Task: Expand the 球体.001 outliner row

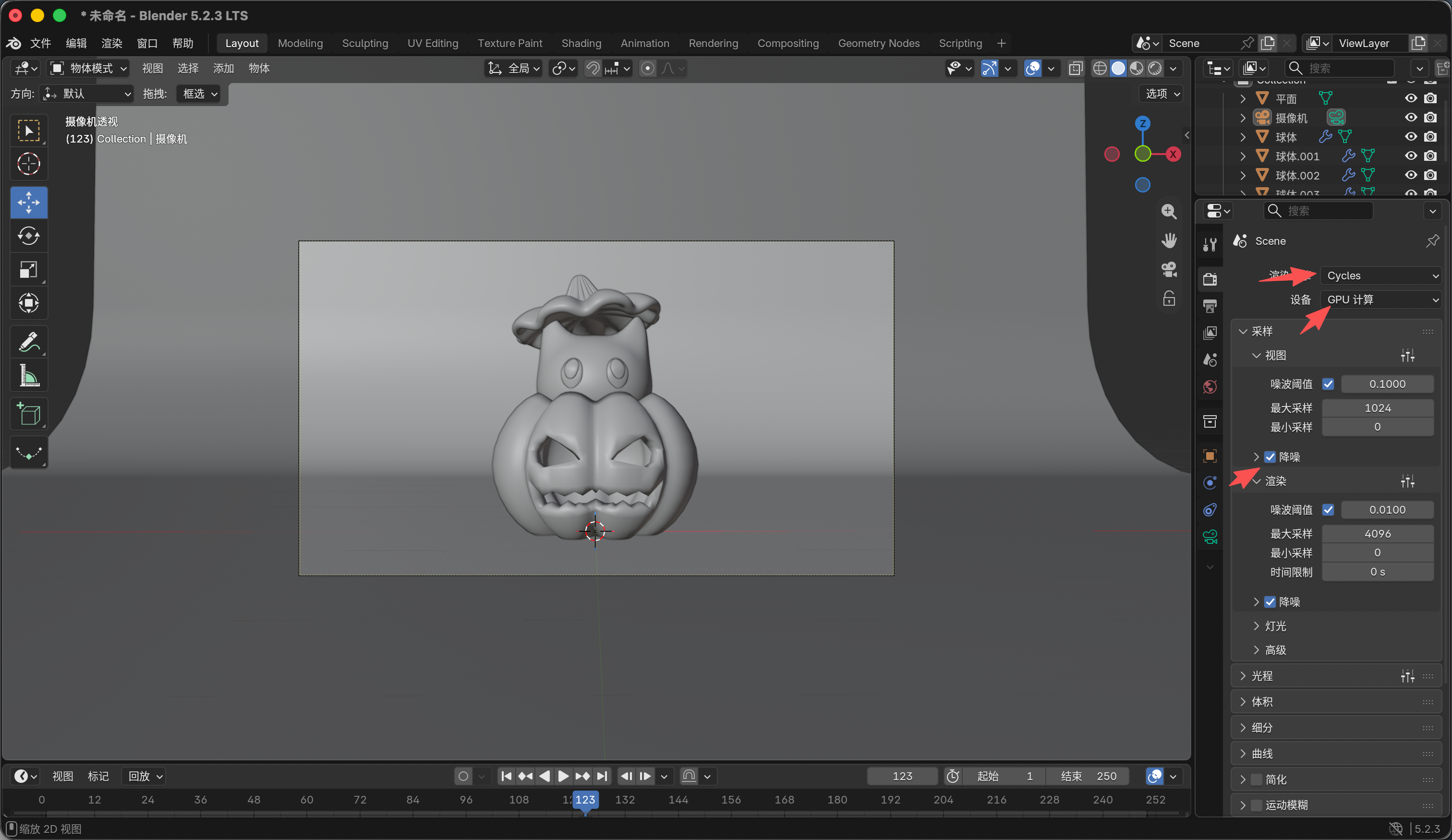Action: pos(1243,156)
